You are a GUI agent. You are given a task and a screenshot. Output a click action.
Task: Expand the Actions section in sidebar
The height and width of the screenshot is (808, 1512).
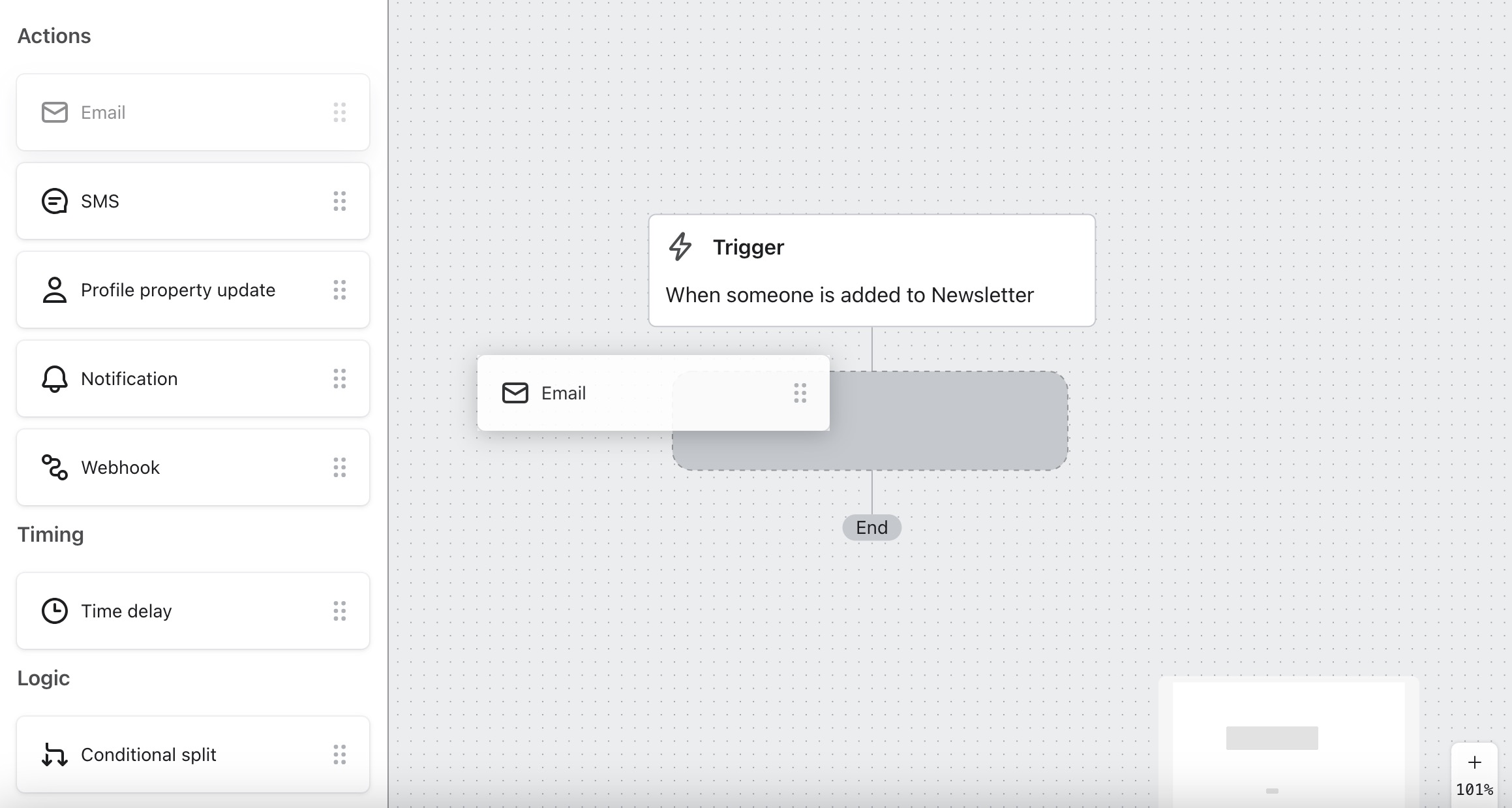pyautogui.click(x=53, y=35)
